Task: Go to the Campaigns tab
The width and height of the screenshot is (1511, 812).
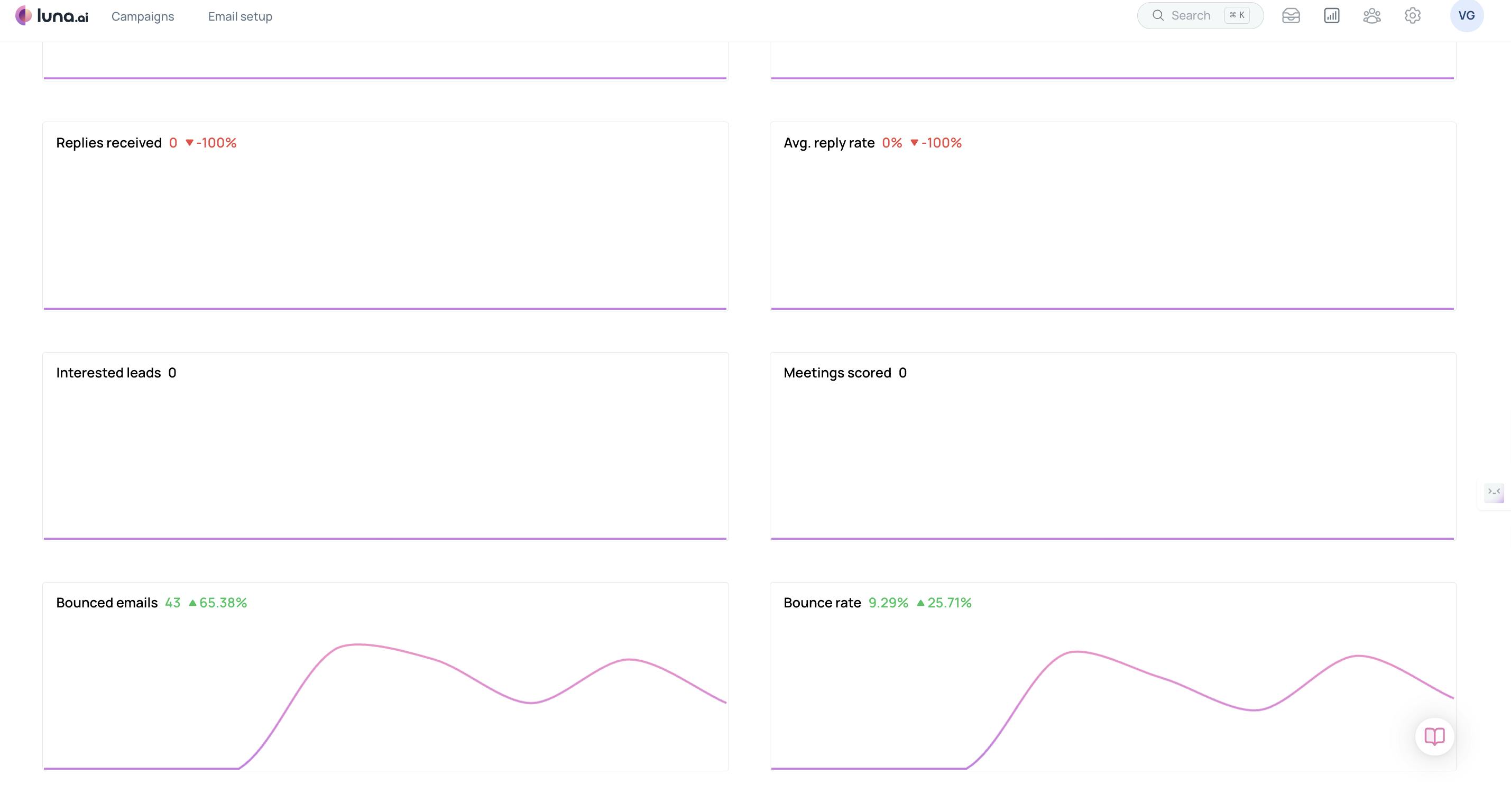Action: click(x=143, y=16)
